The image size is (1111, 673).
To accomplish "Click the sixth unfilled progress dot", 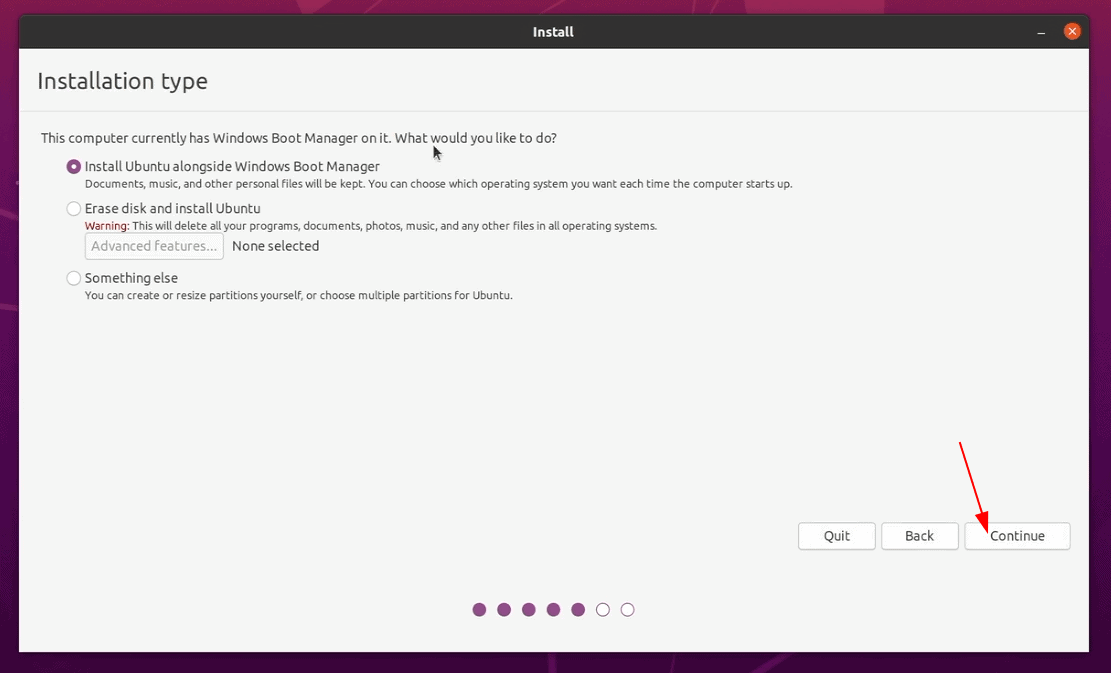I will 603,609.
